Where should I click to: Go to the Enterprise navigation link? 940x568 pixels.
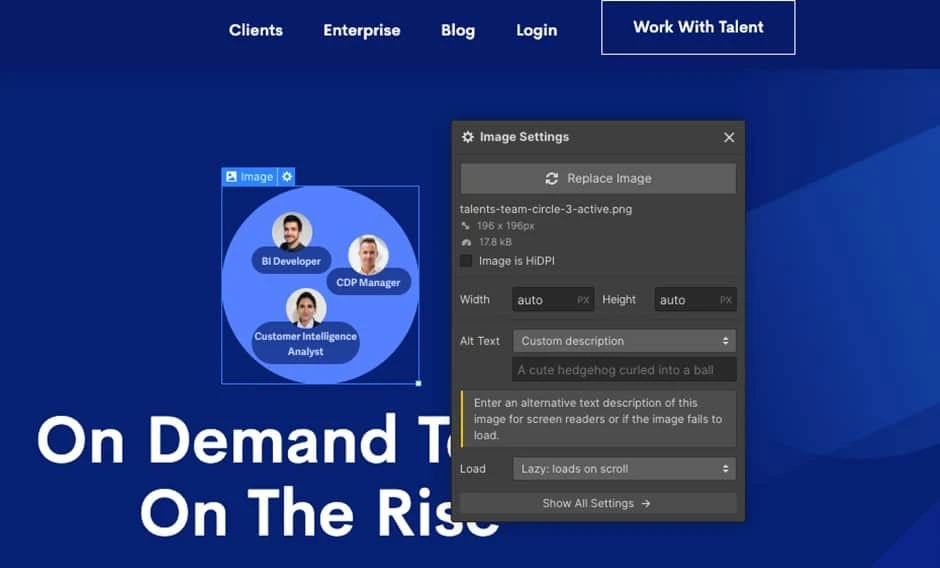coord(362,30)
